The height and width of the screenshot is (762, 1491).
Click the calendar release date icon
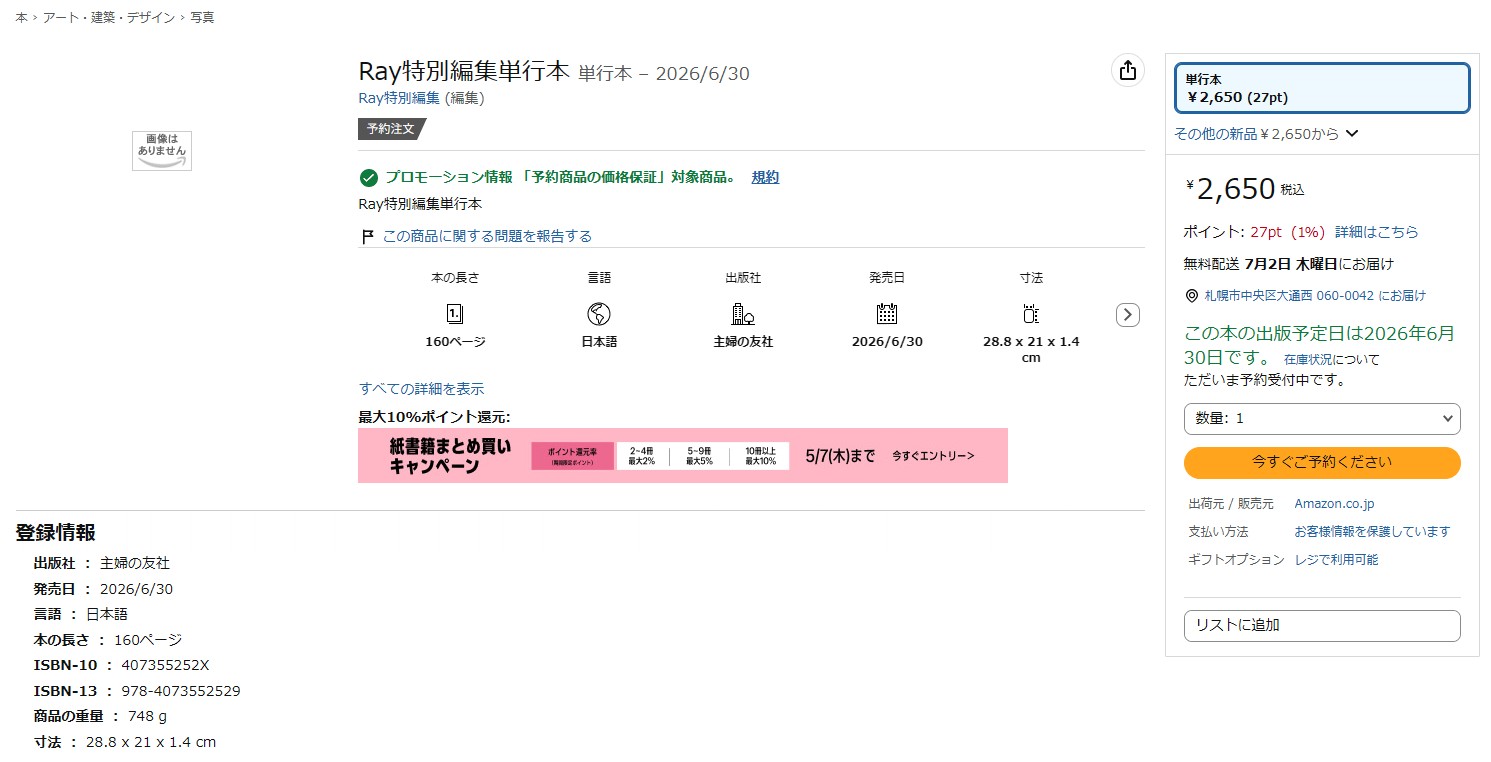[887, 314]
